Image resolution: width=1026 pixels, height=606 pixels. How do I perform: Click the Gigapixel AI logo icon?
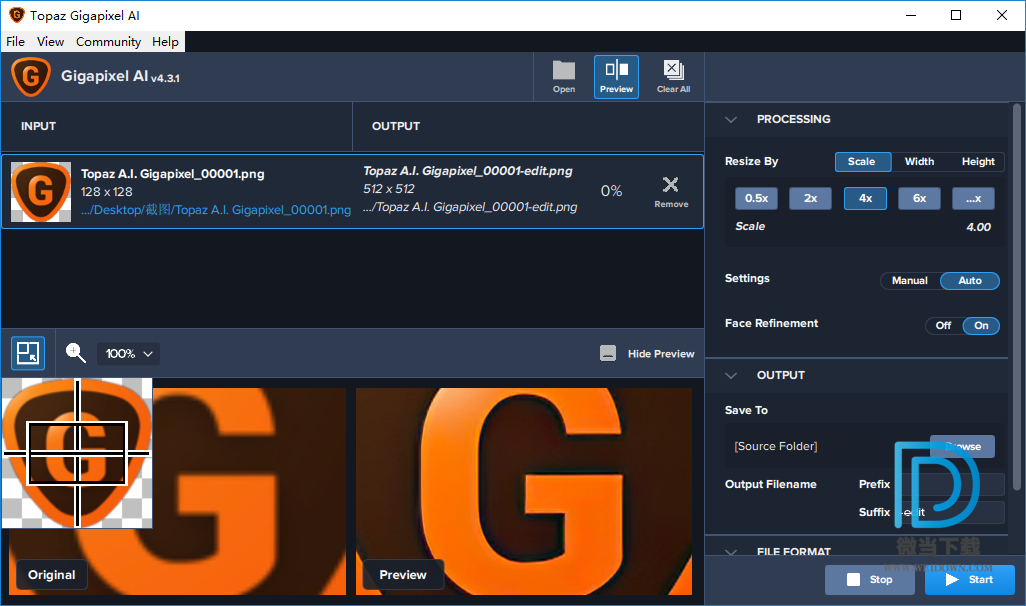31,77
